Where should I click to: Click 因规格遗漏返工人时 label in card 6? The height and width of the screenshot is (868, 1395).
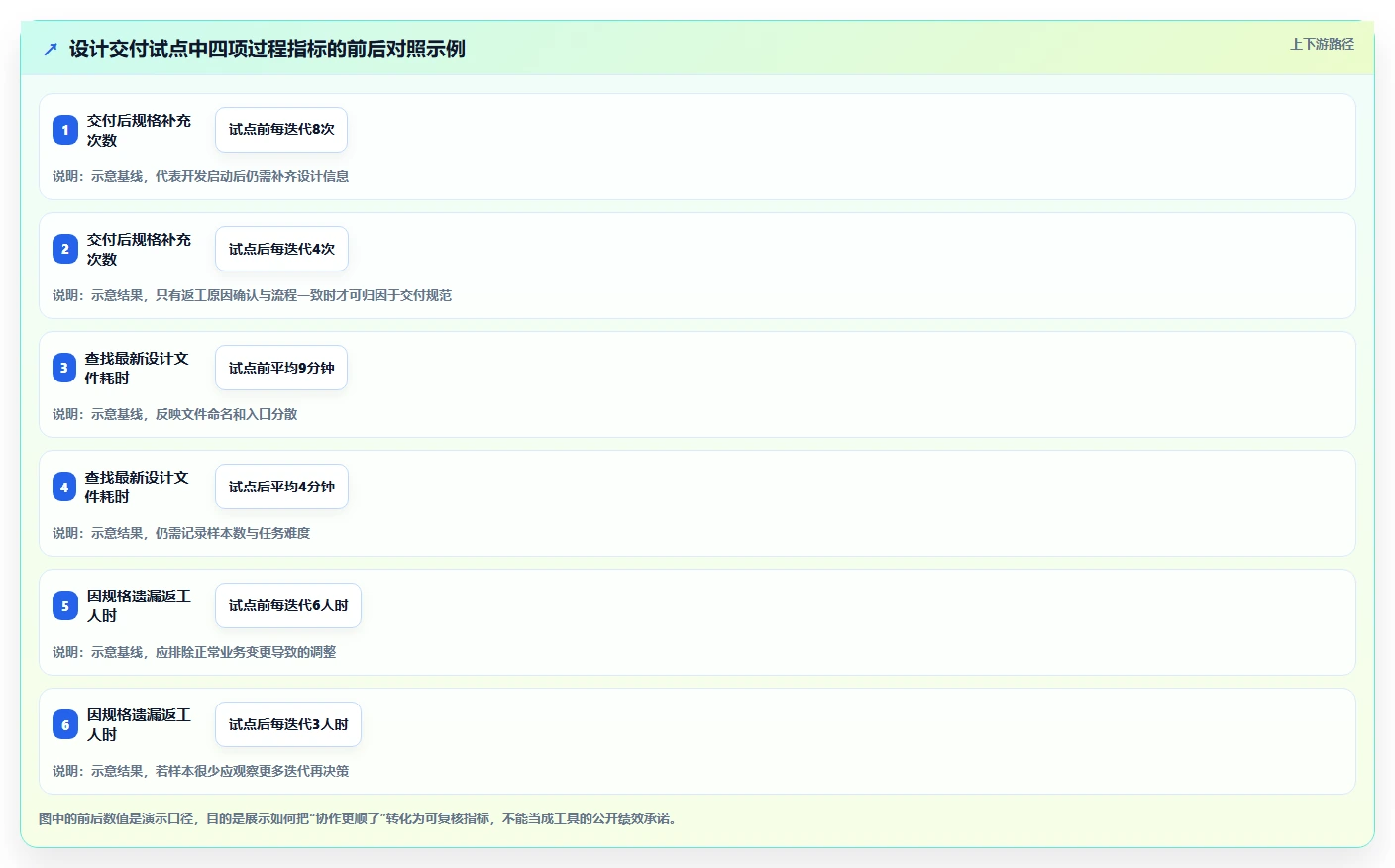tap(139, 724)
